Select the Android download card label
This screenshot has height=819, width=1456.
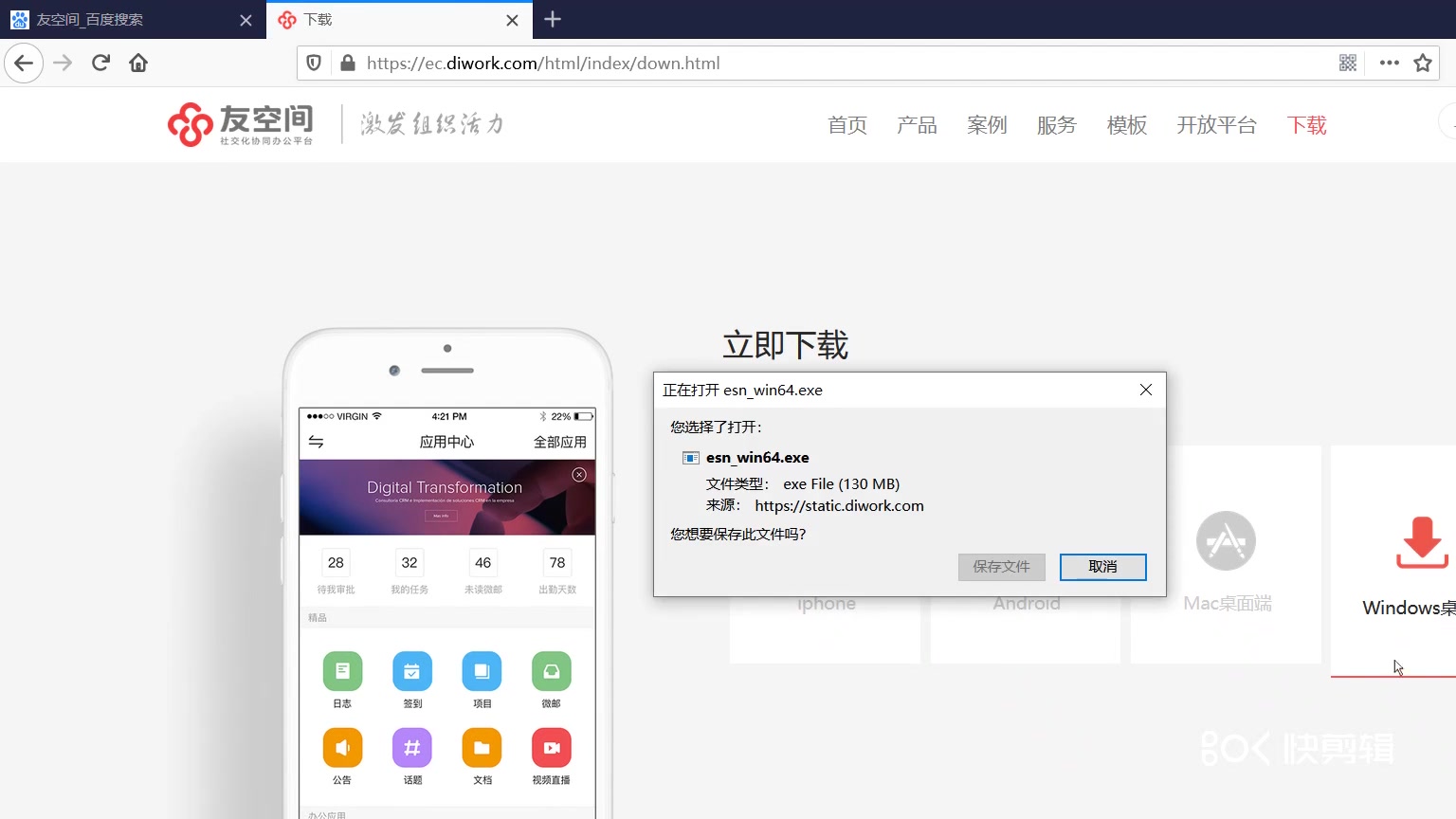[x=1027, y=604]
